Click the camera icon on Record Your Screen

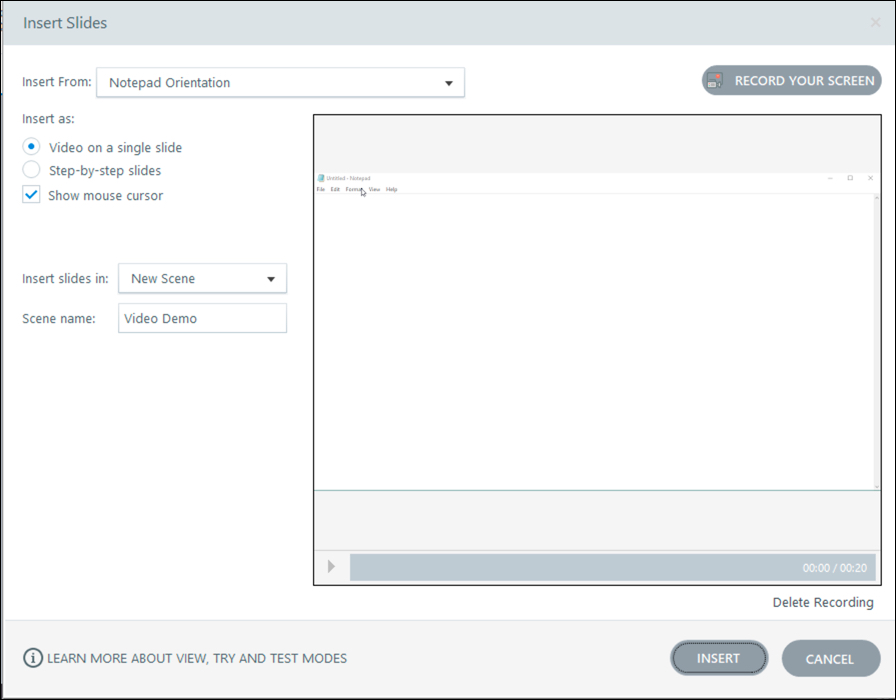pyautogui.click(x=716, y=80)
